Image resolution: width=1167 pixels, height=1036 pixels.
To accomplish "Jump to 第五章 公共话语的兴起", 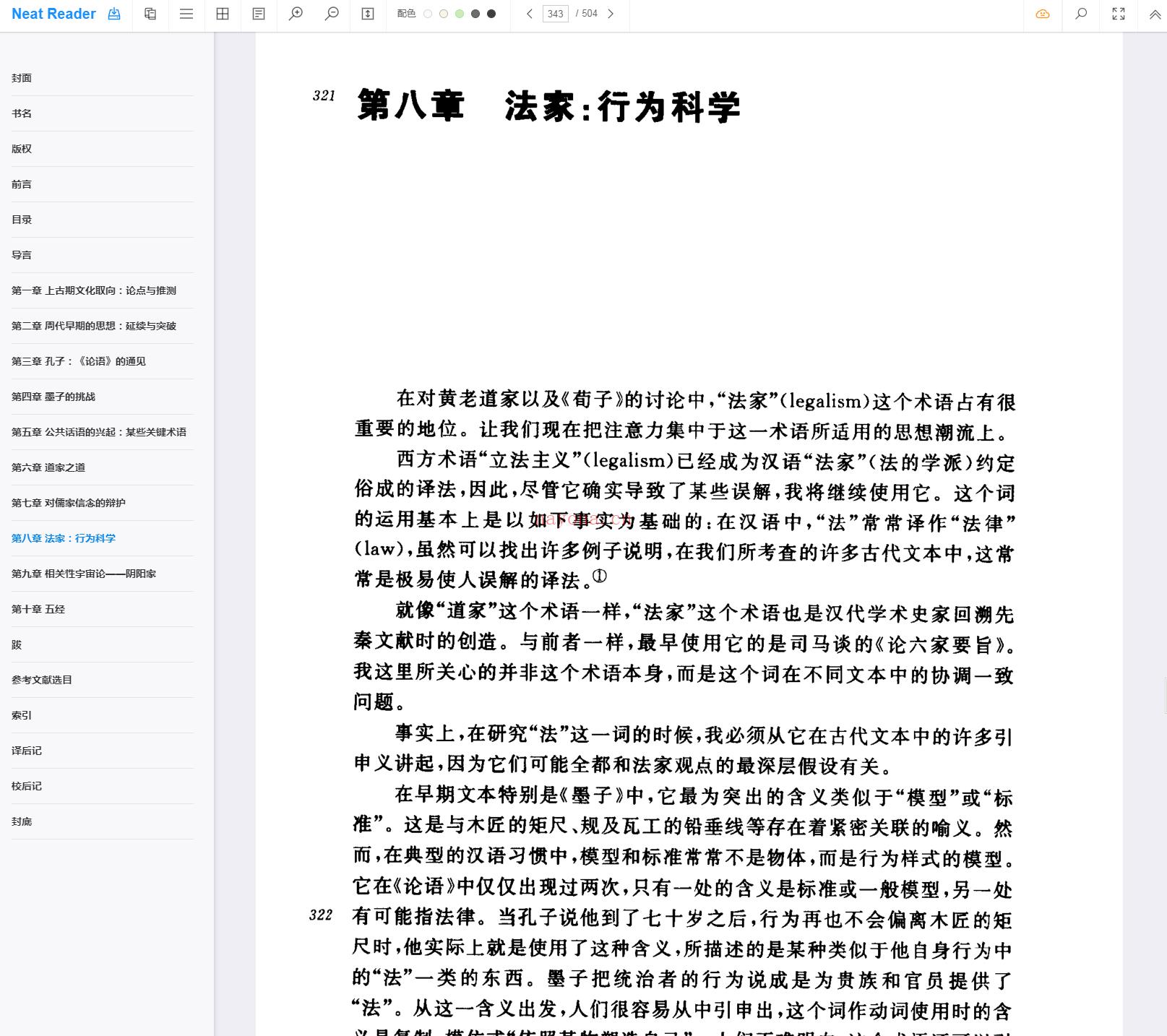I will (x=99, y=432).
